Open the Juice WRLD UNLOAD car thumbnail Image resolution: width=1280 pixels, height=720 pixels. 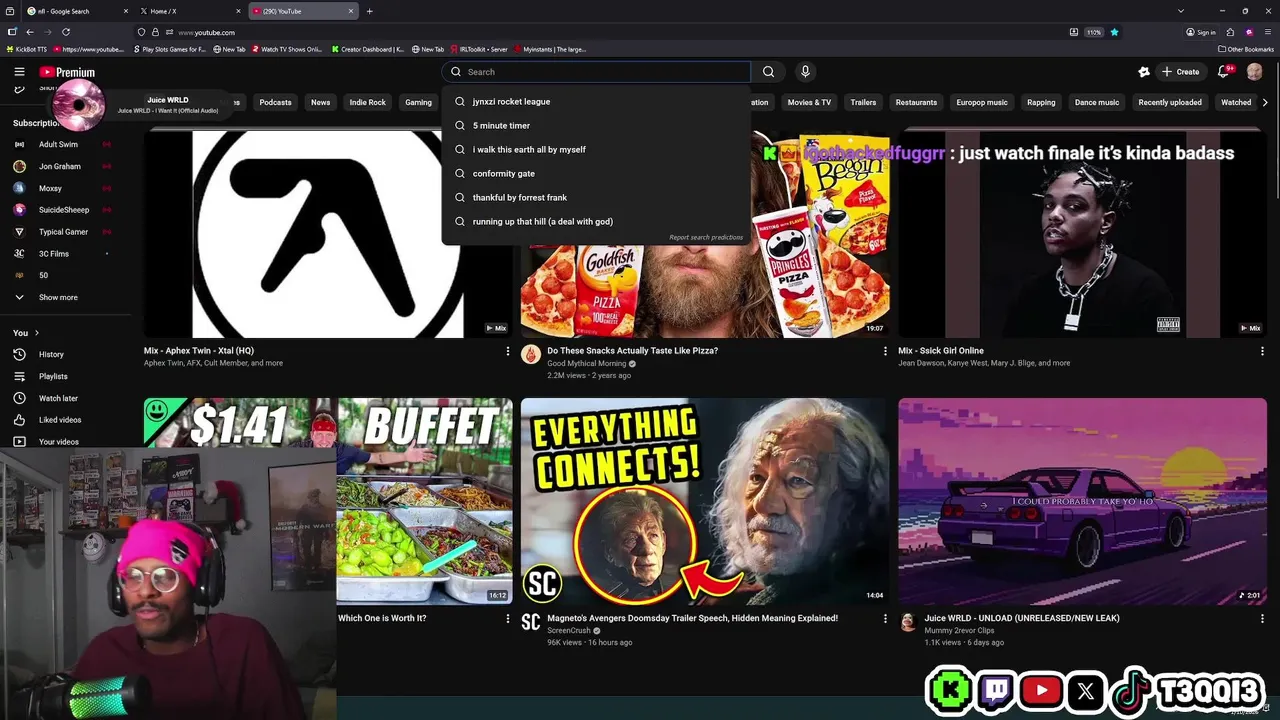coord(1082,502)
